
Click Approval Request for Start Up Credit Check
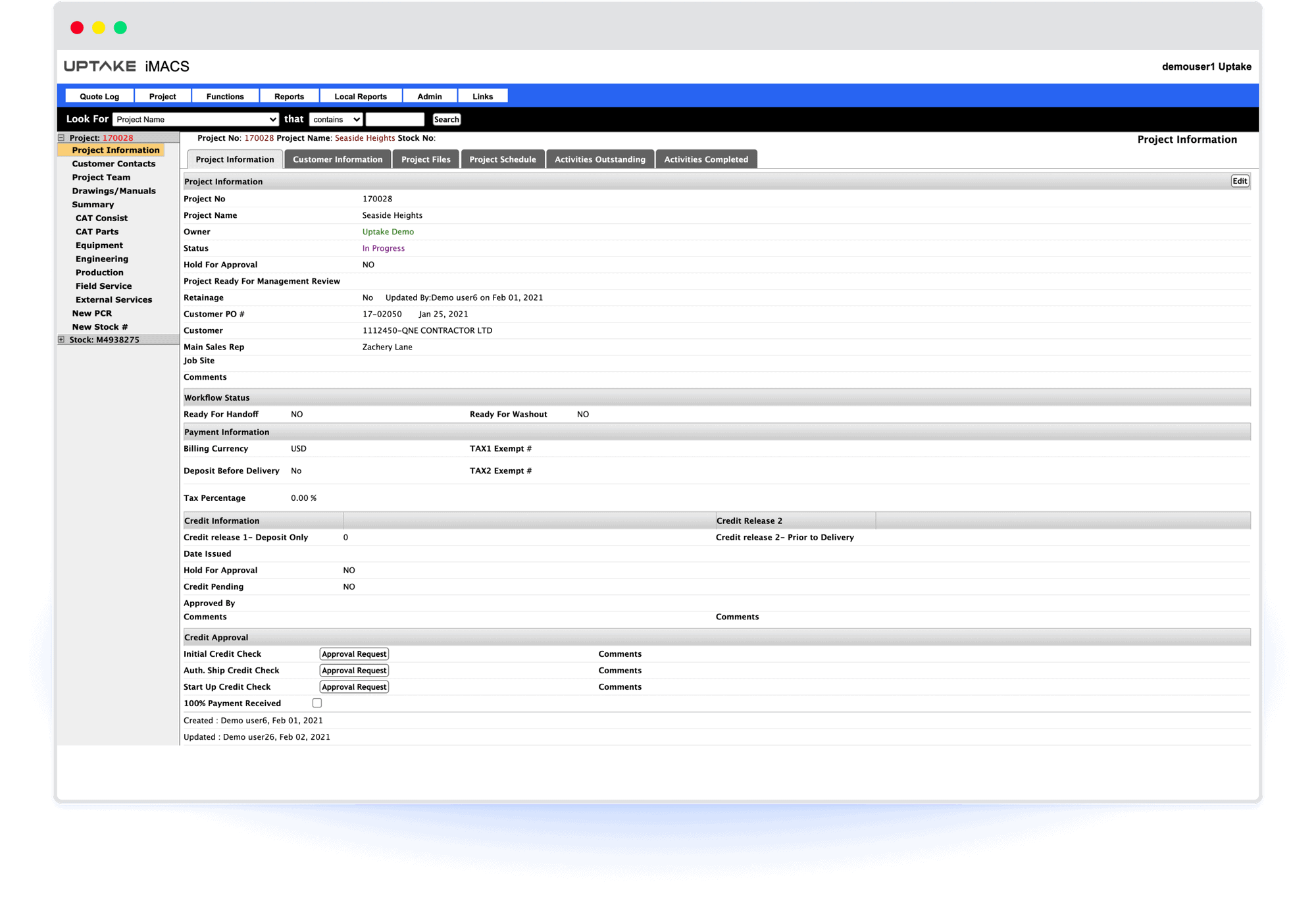pyautogui.click(x=354, y=686)
